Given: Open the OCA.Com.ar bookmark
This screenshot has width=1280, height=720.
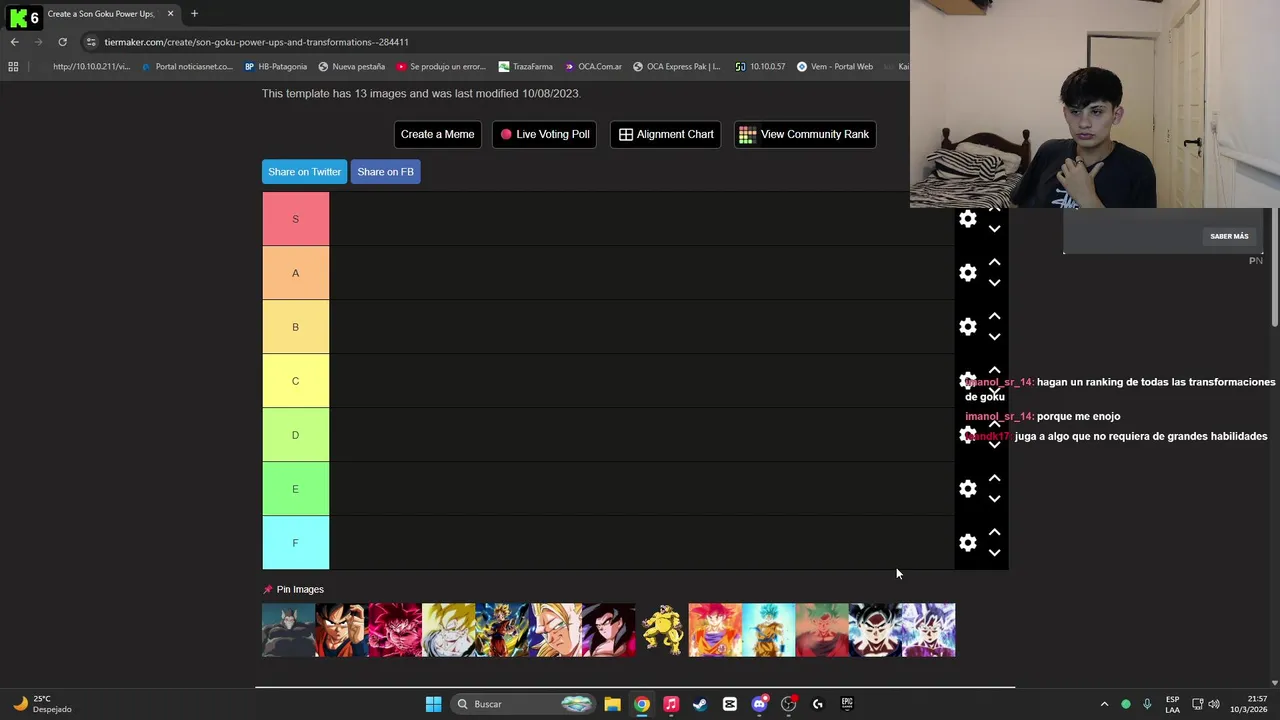Looking at the screenshot, I should (592, 67).
